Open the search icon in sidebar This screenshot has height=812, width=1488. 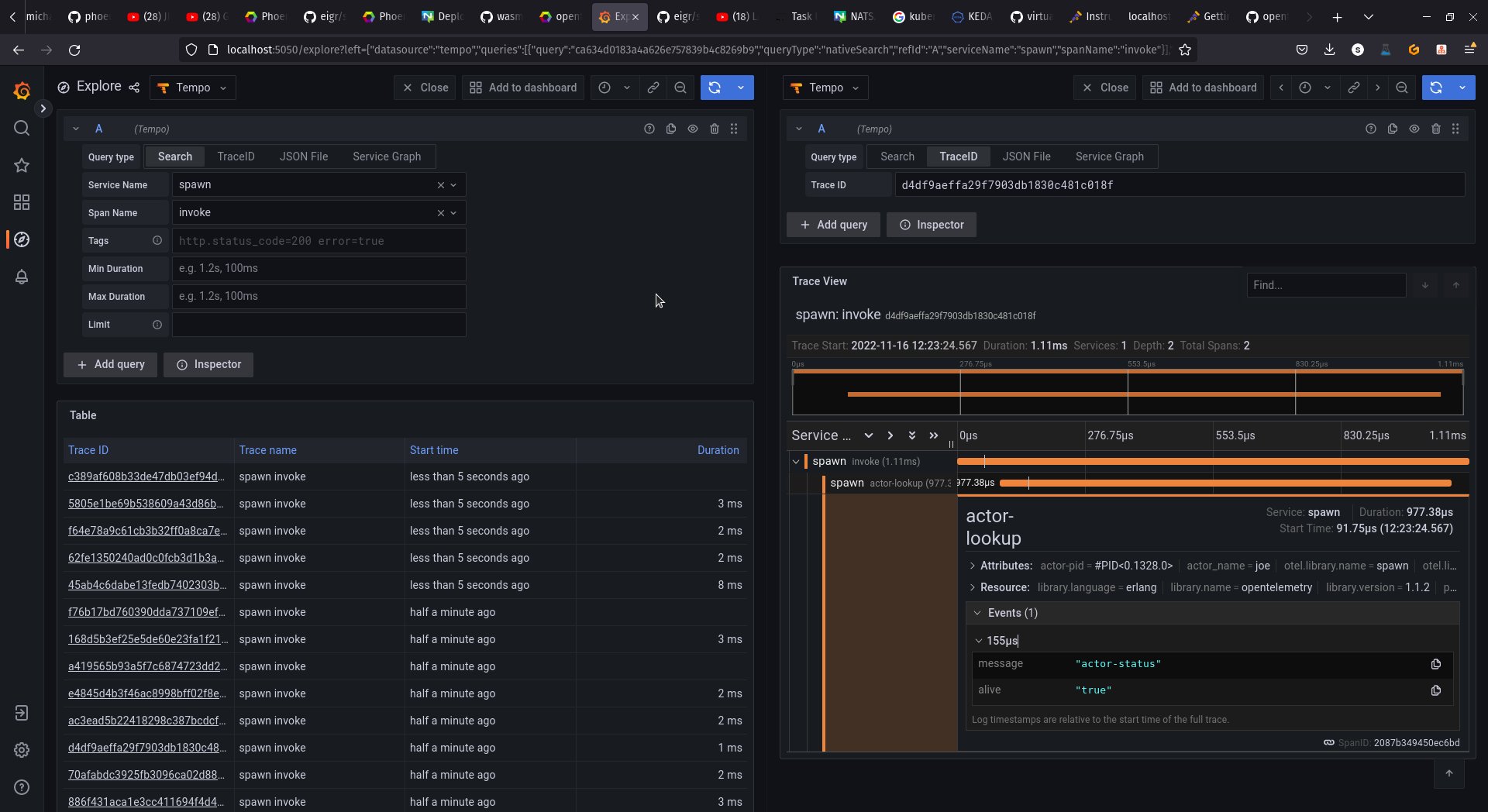click(22, 128)
